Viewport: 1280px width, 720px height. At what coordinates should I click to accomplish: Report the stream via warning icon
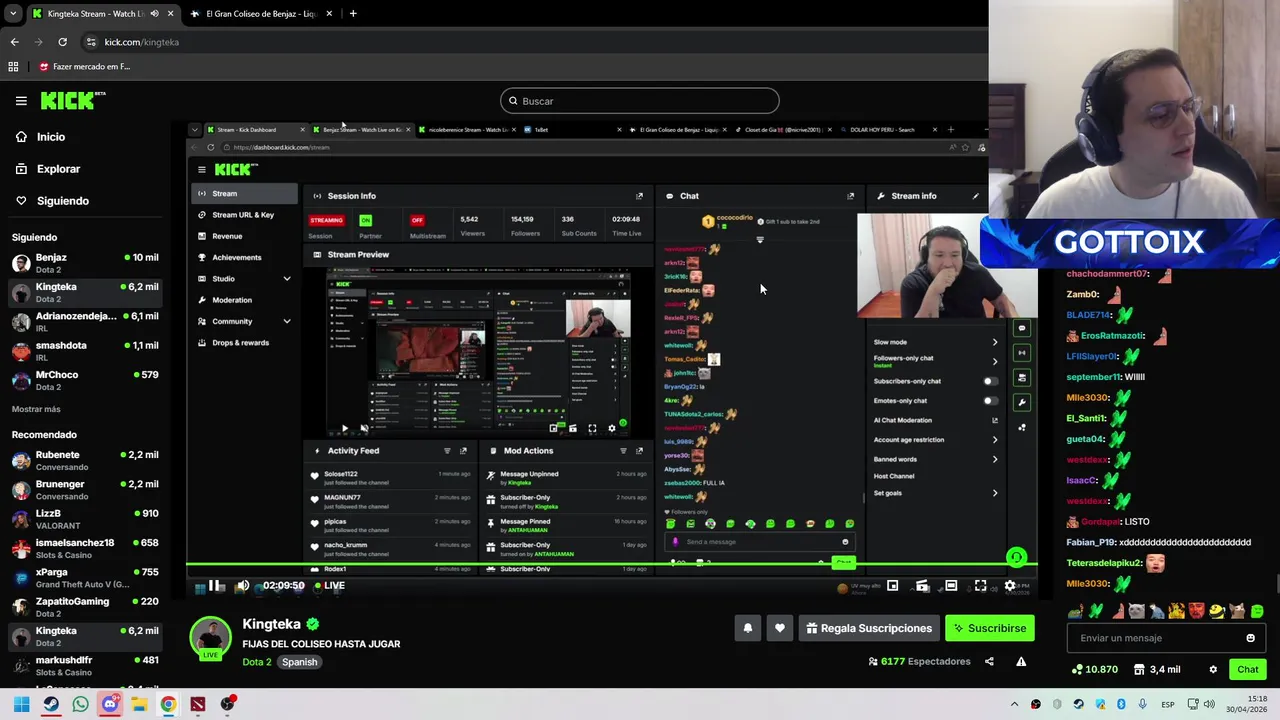pos(1021,661)
